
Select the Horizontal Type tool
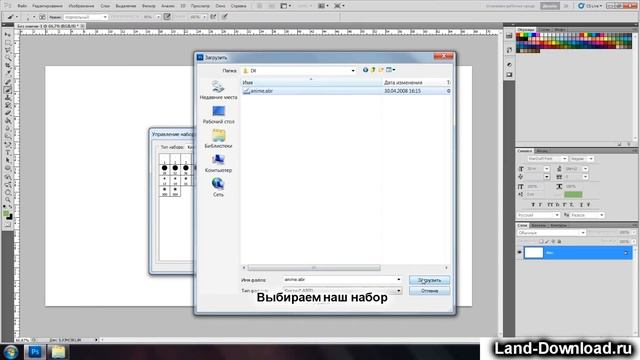pyautogui.click(x=8, y=152)
